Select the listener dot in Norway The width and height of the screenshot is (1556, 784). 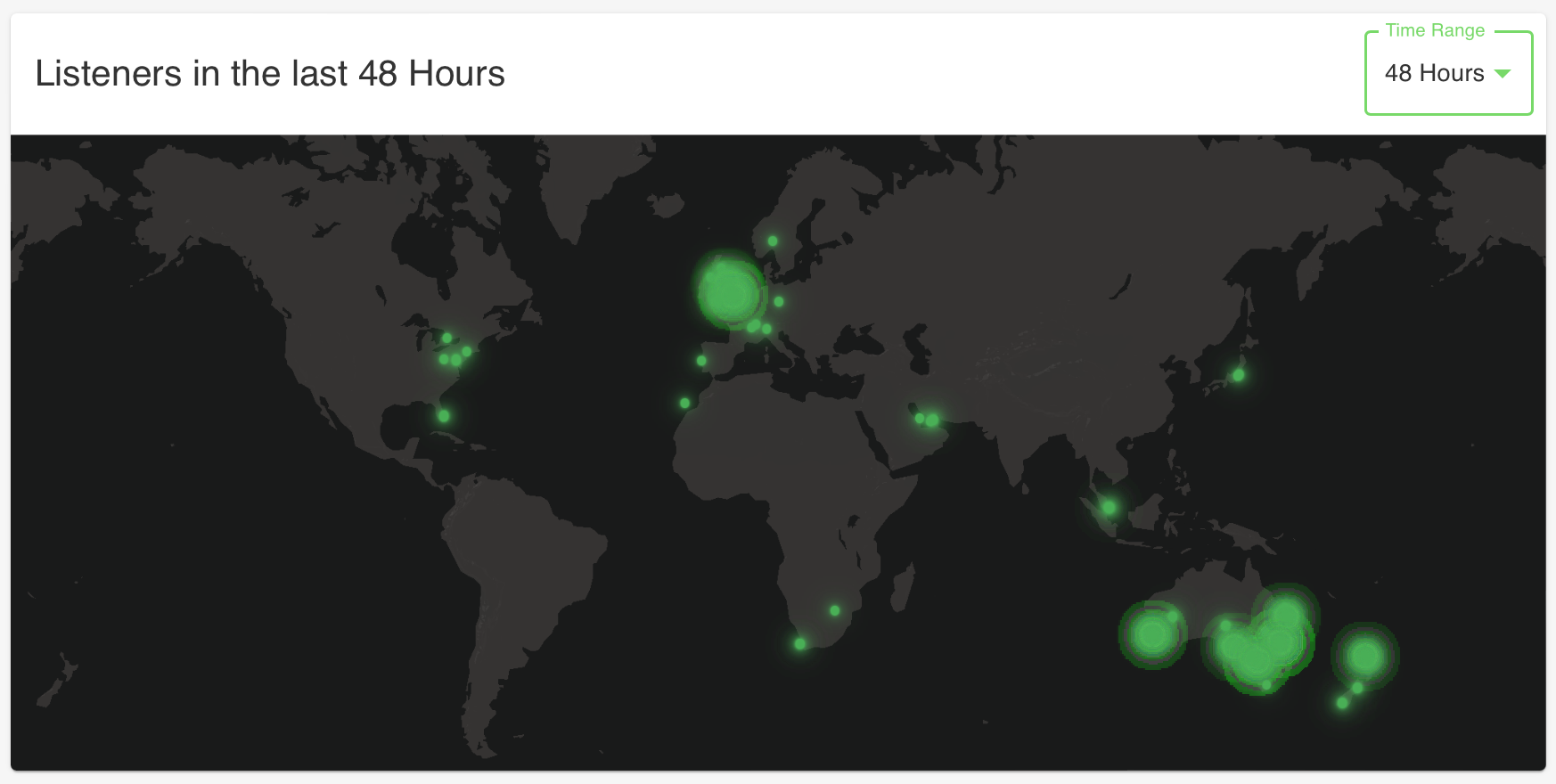773,241
